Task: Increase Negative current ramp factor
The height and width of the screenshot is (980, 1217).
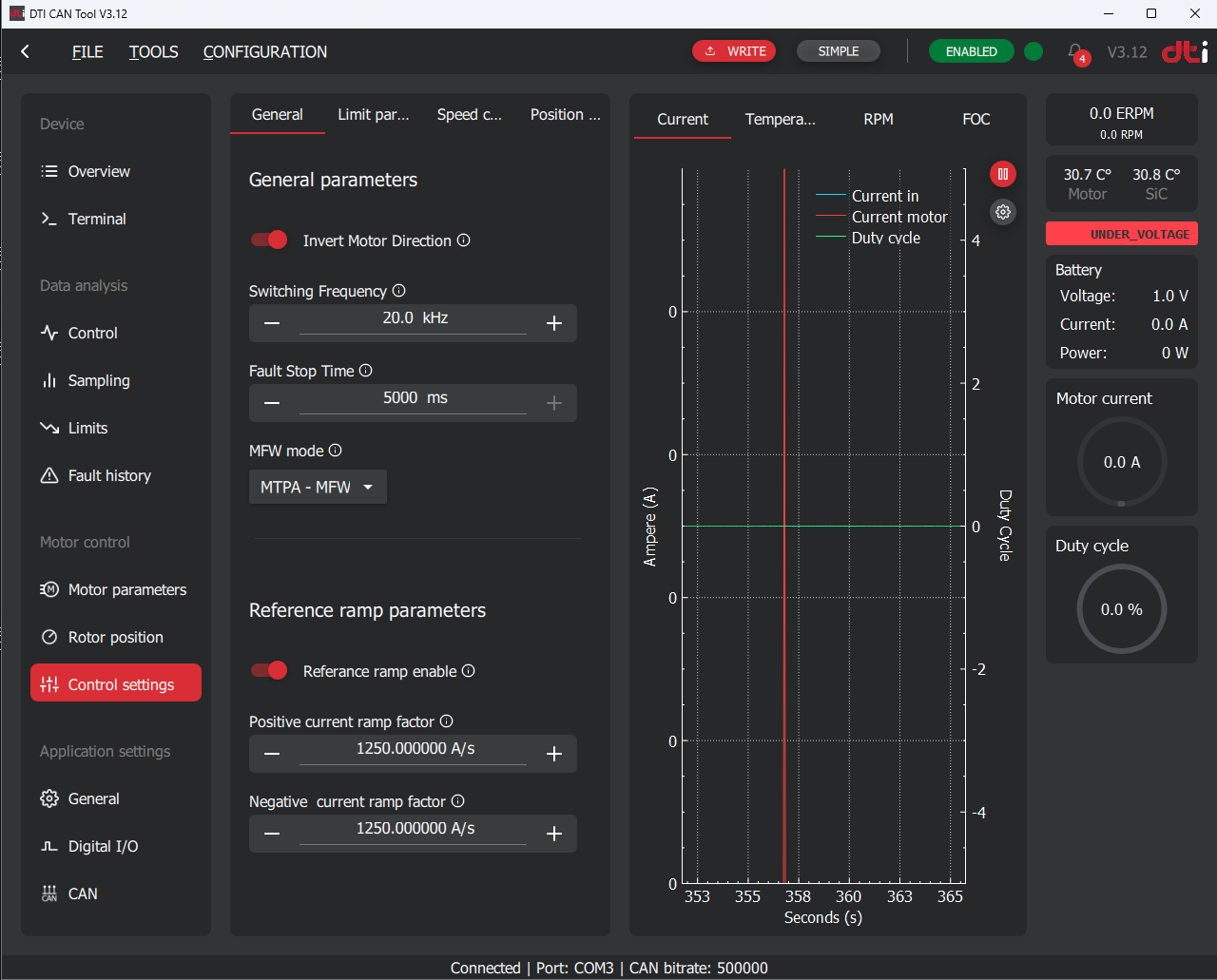Action: (554, 834)
